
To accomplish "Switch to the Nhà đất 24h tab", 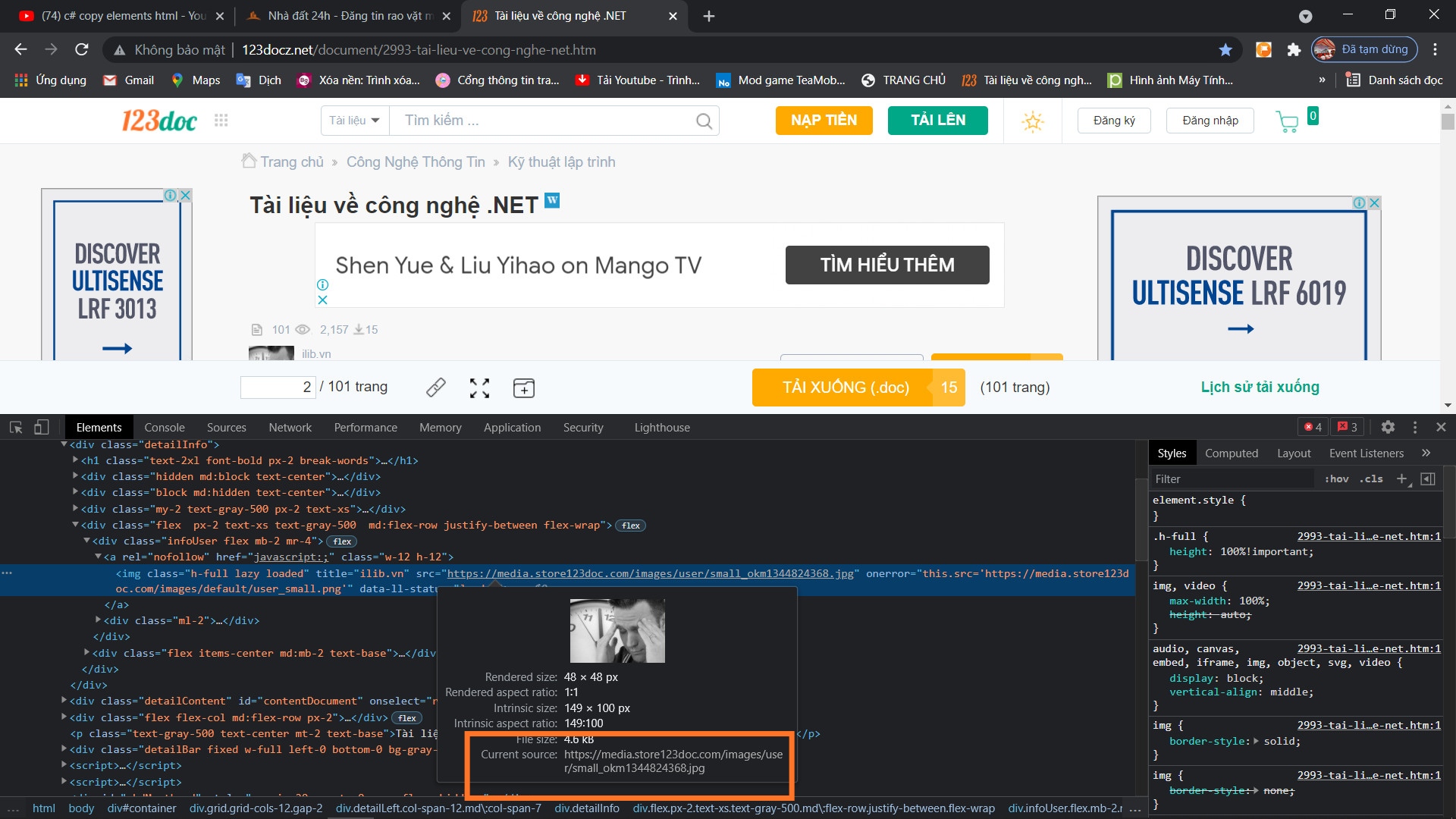I will click(x=350, y=16).
